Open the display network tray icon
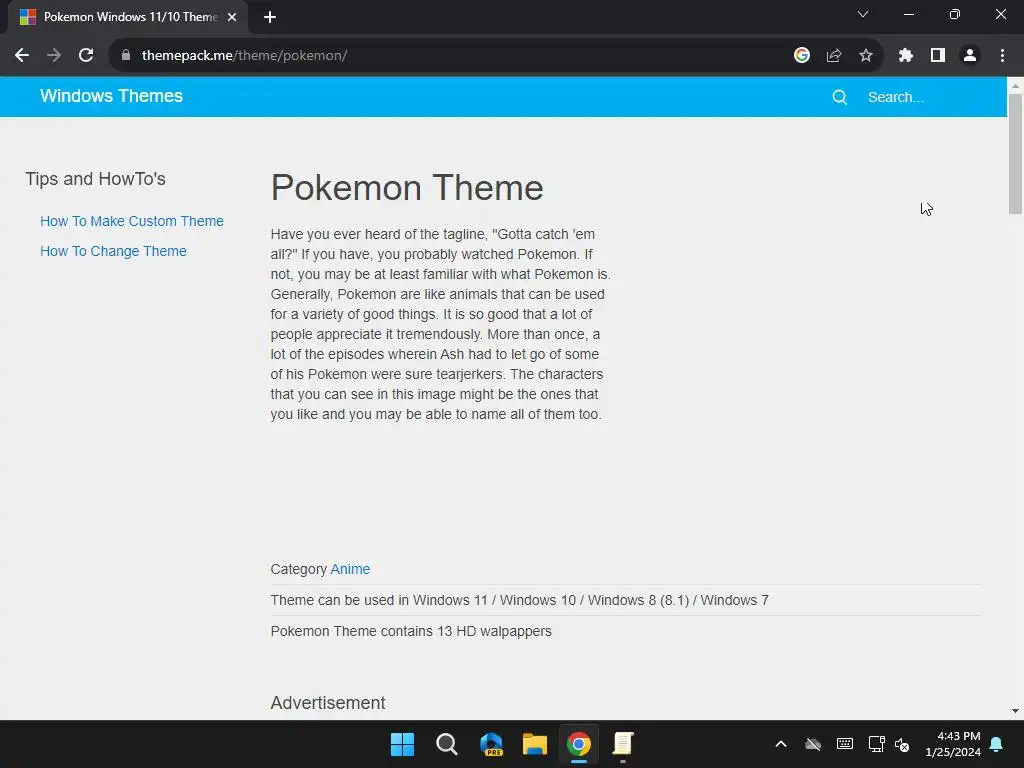 pos(876,744)
